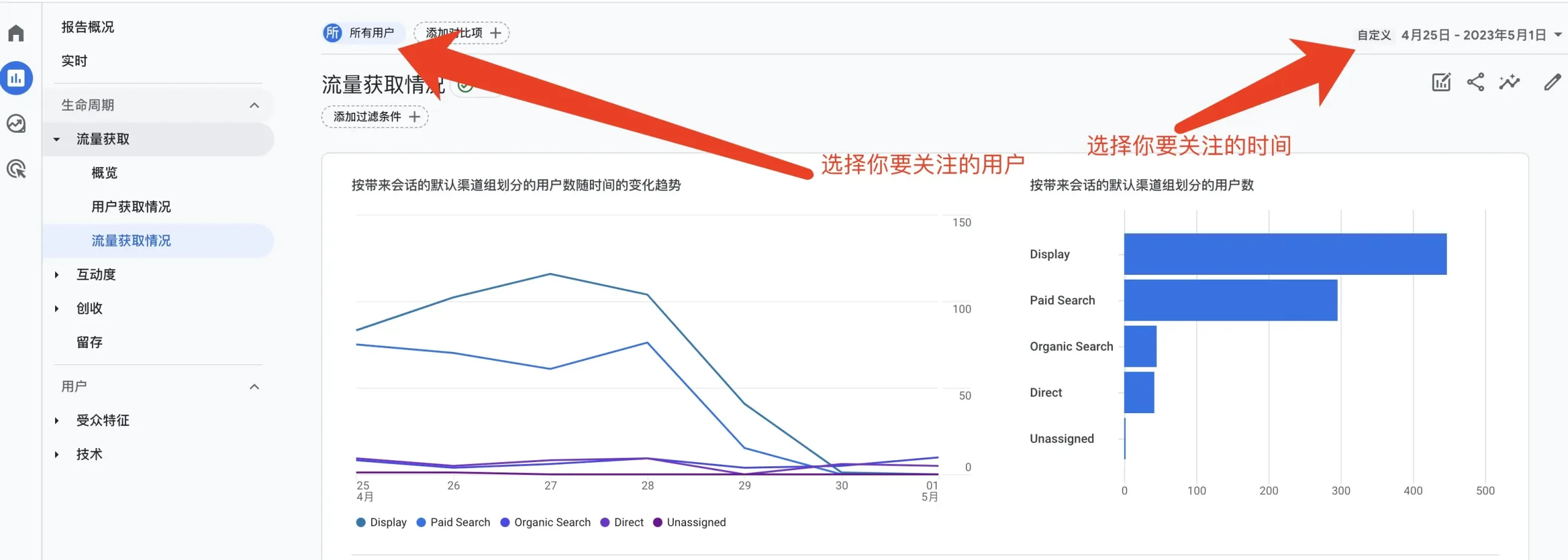The height and width of the screenshot is (560, 1568).
Task: Open the Insights sparkline icon
Action: click(x=1510, y=82)
